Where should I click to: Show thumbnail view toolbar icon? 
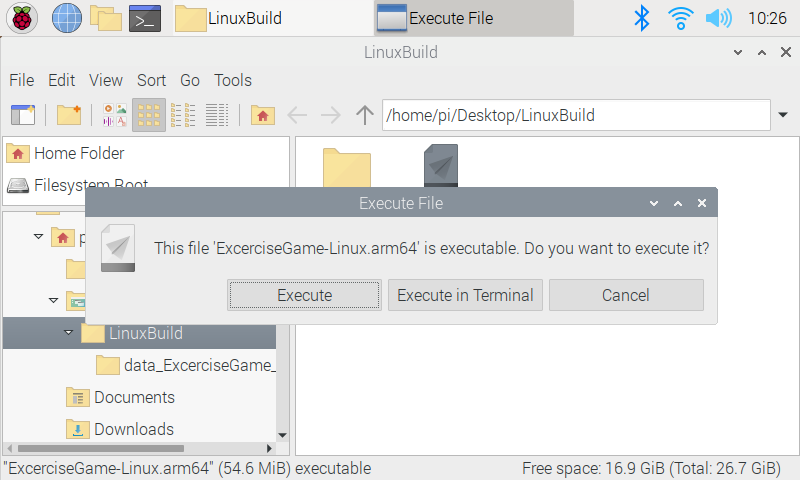115,115
